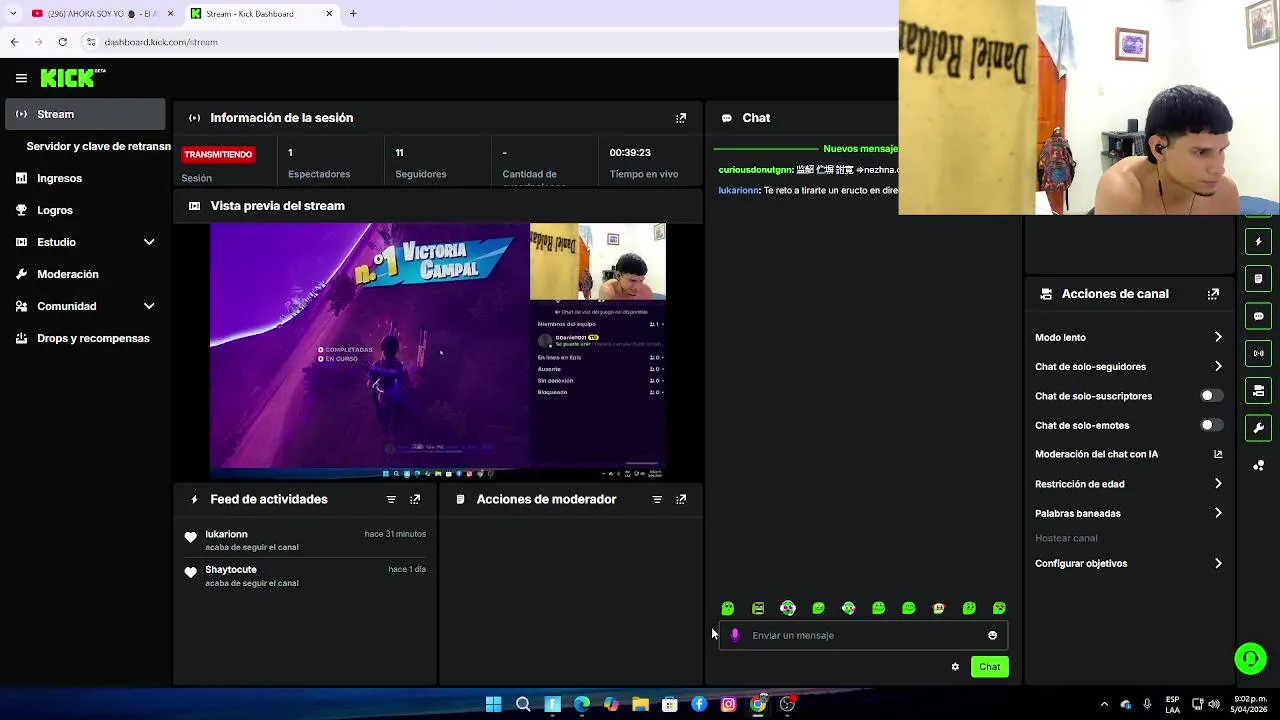Open the Modo lento options

click(x=1128, y=337)
